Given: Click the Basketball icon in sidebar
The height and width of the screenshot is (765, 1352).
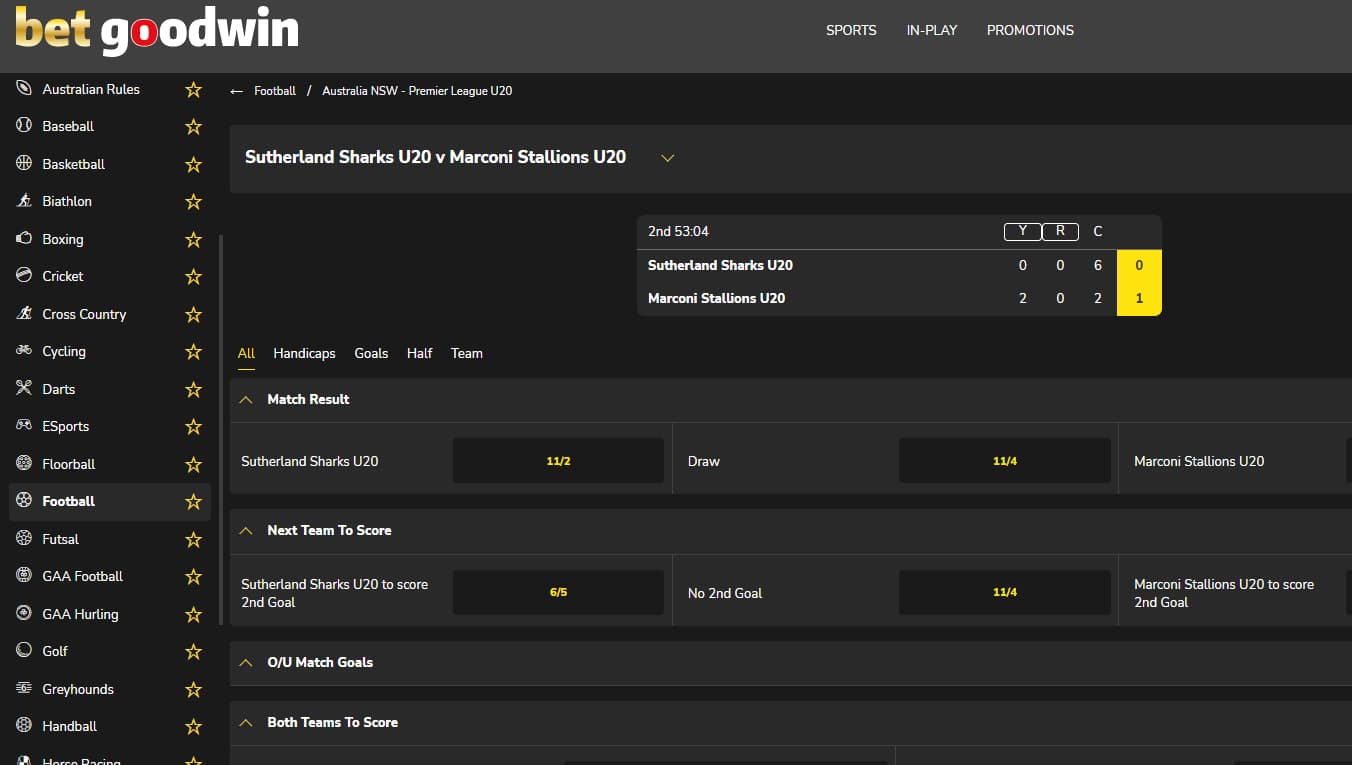Looking at the screenshot, I should click(x=24, y=164).
